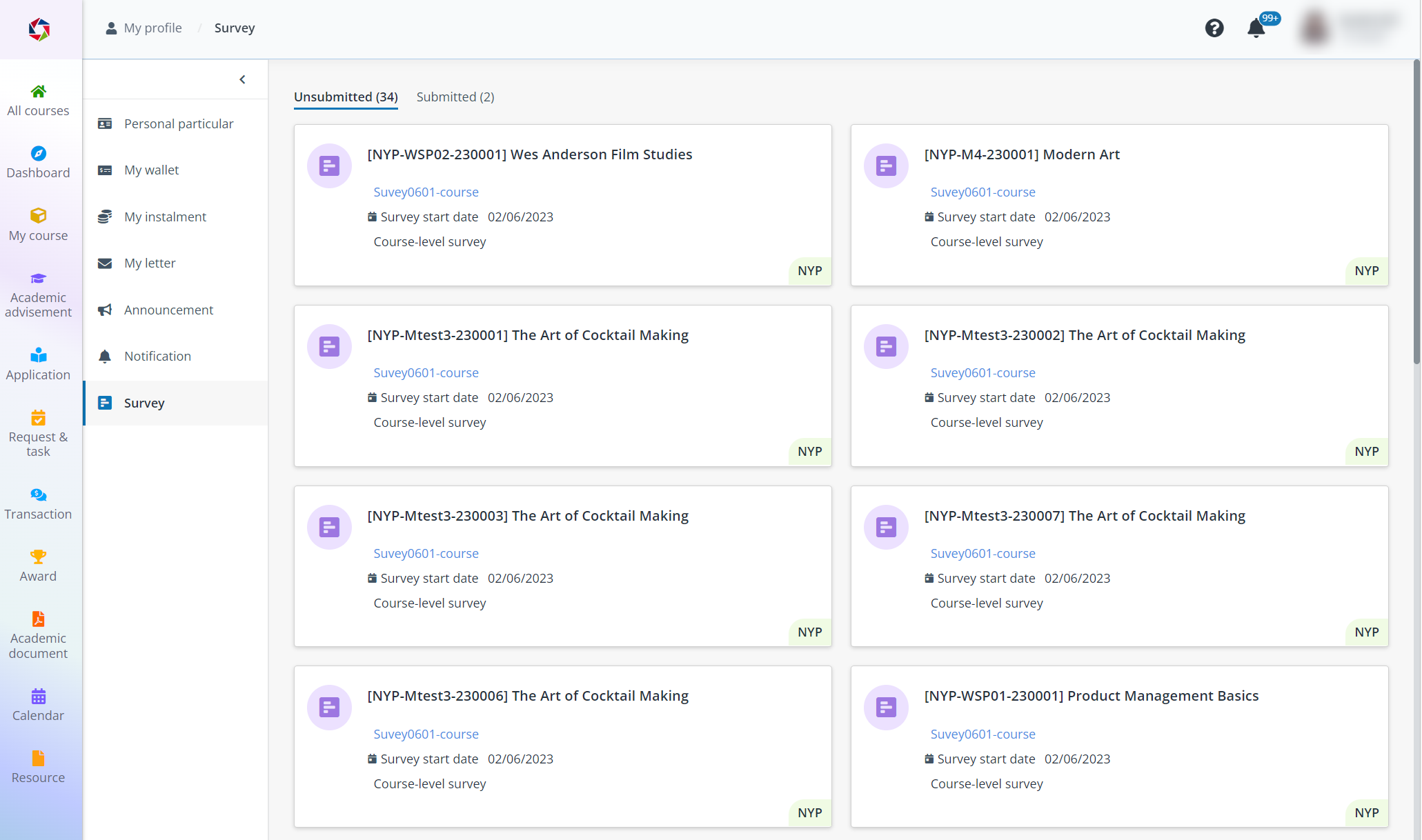The image size is (1422, 840).
Task: Open Product Management Basics survey title
Action: click(1092, 696)
